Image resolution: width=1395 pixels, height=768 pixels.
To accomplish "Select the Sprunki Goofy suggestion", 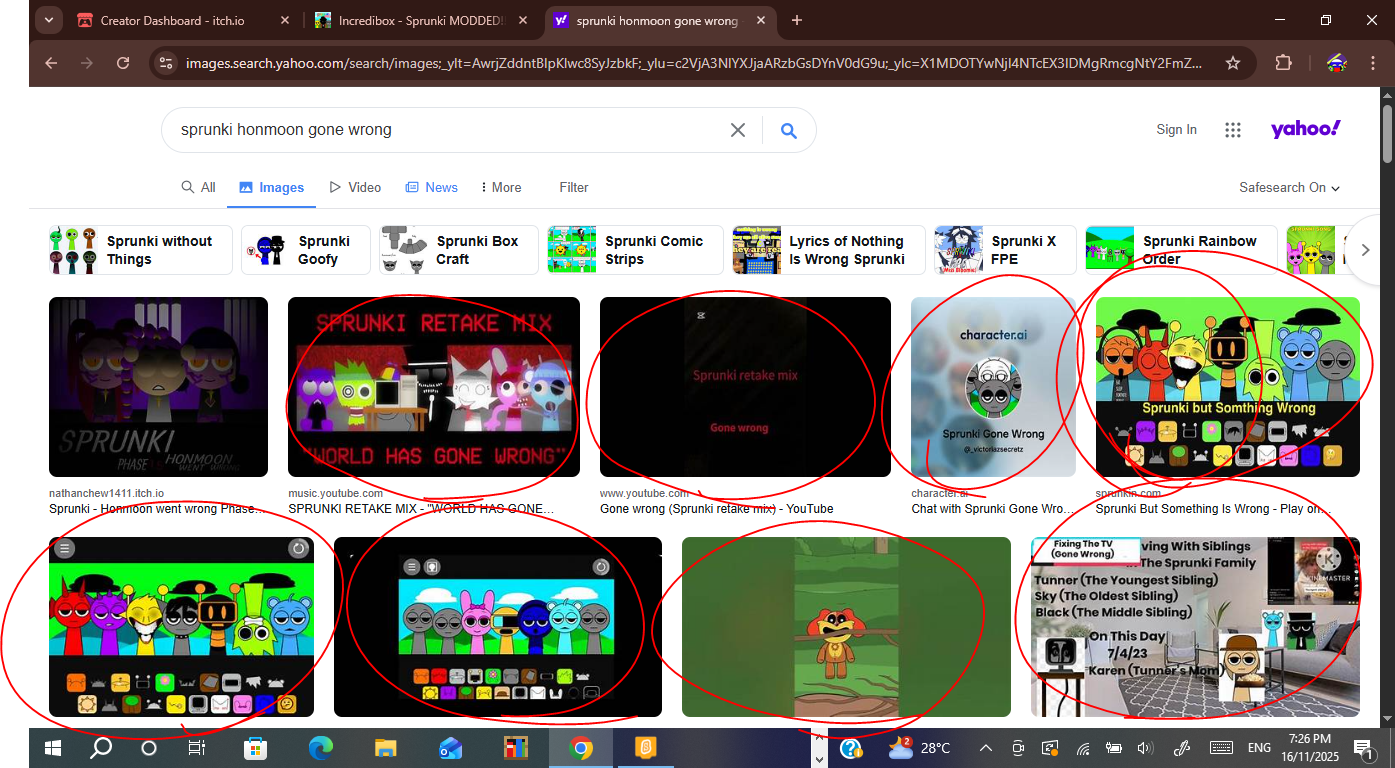I will pos(305,250).
